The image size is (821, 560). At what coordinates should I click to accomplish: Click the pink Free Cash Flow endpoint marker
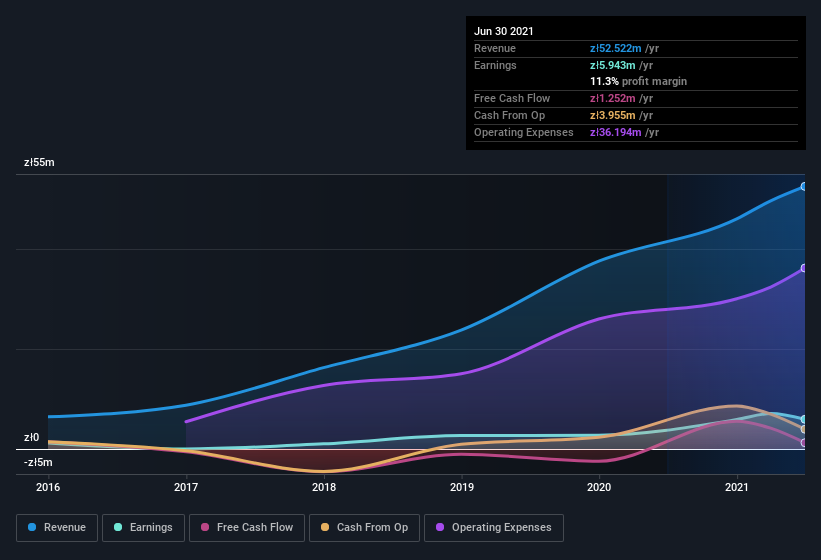point(804,443)
